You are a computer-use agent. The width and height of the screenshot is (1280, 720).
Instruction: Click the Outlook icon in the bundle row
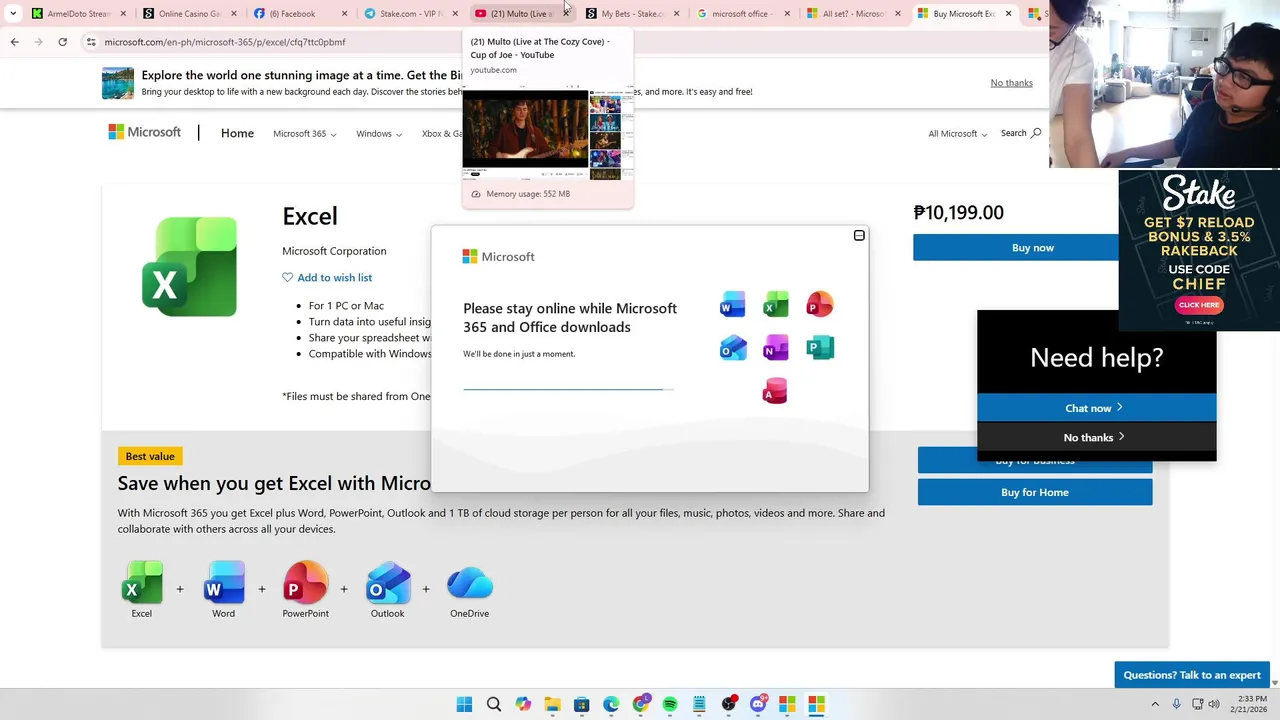(388, 583)
